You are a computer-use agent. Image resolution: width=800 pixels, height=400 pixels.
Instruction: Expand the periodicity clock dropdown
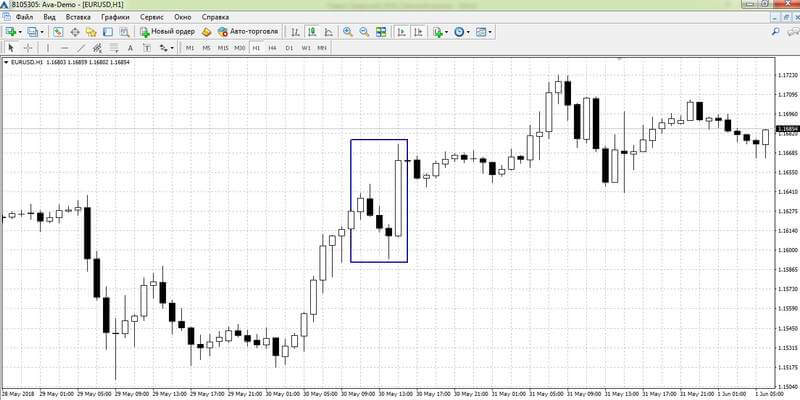468,32
